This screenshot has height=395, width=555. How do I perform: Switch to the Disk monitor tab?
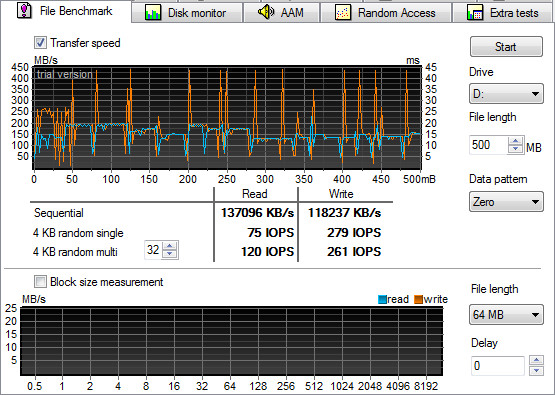tap(187, 13)
